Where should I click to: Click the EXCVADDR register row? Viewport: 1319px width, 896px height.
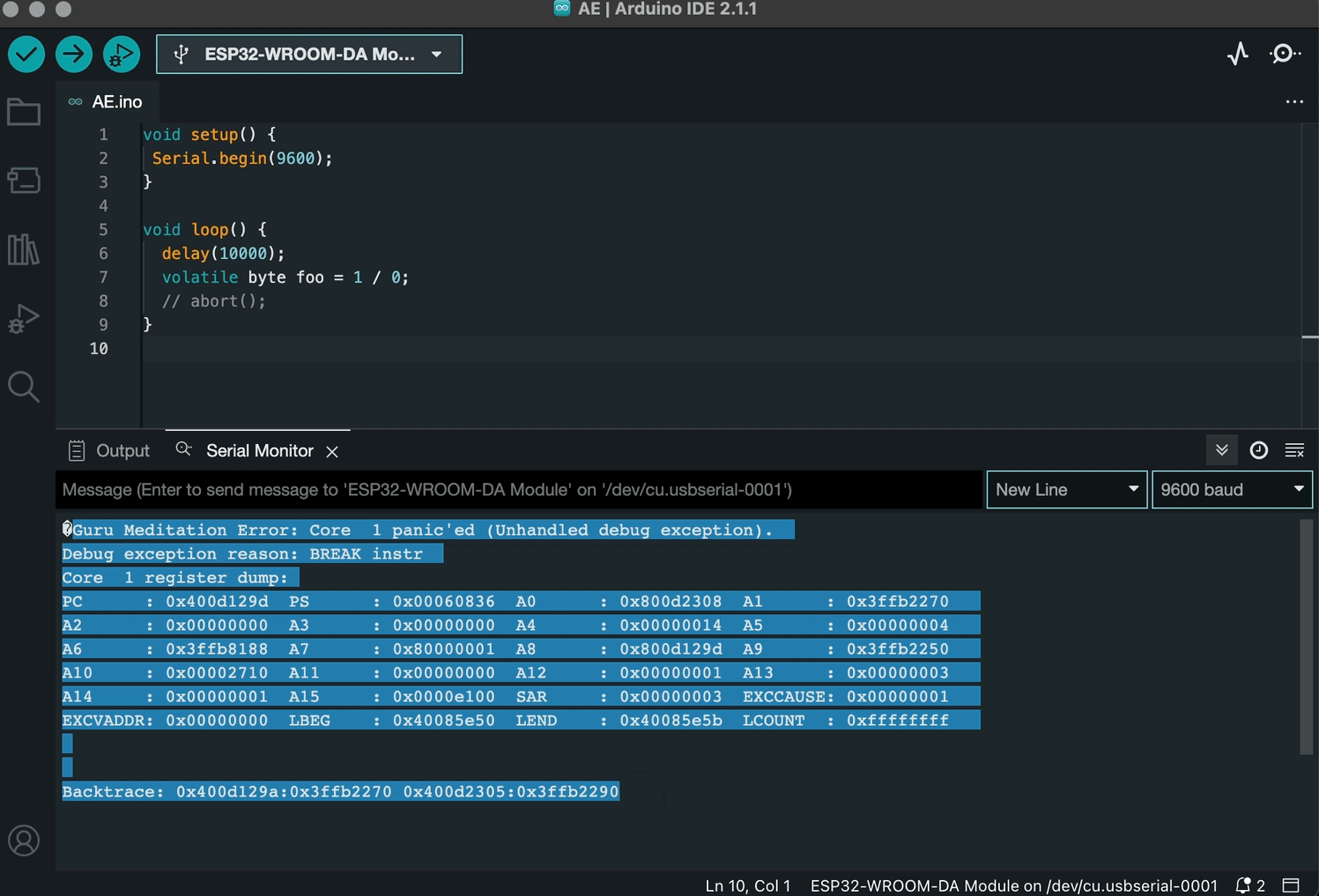click(x=521, y=720)
